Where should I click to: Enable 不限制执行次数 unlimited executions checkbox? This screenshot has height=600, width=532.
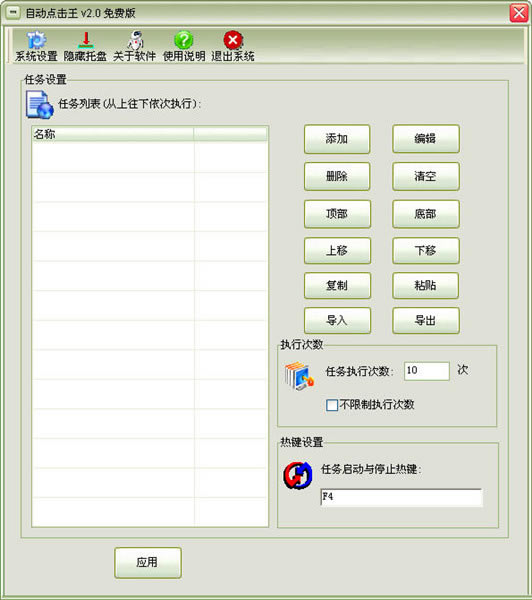[332, 405]
